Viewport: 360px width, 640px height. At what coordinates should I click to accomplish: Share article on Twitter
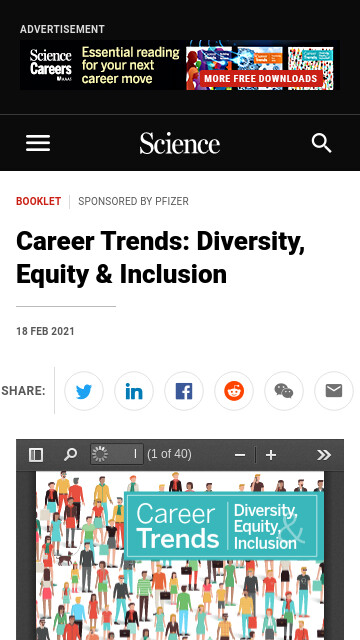[x=84, y=391]
